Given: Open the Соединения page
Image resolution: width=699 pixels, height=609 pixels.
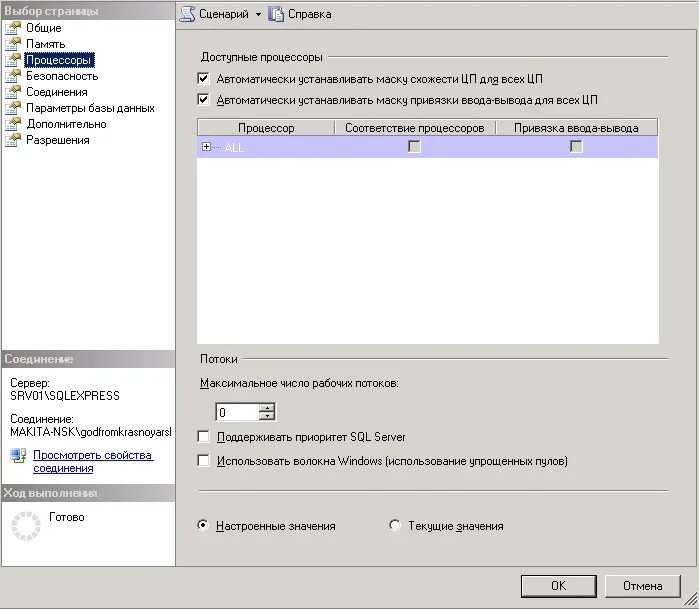Looking at the screenshot, I should pyautogui.click(x=57, y=92).
